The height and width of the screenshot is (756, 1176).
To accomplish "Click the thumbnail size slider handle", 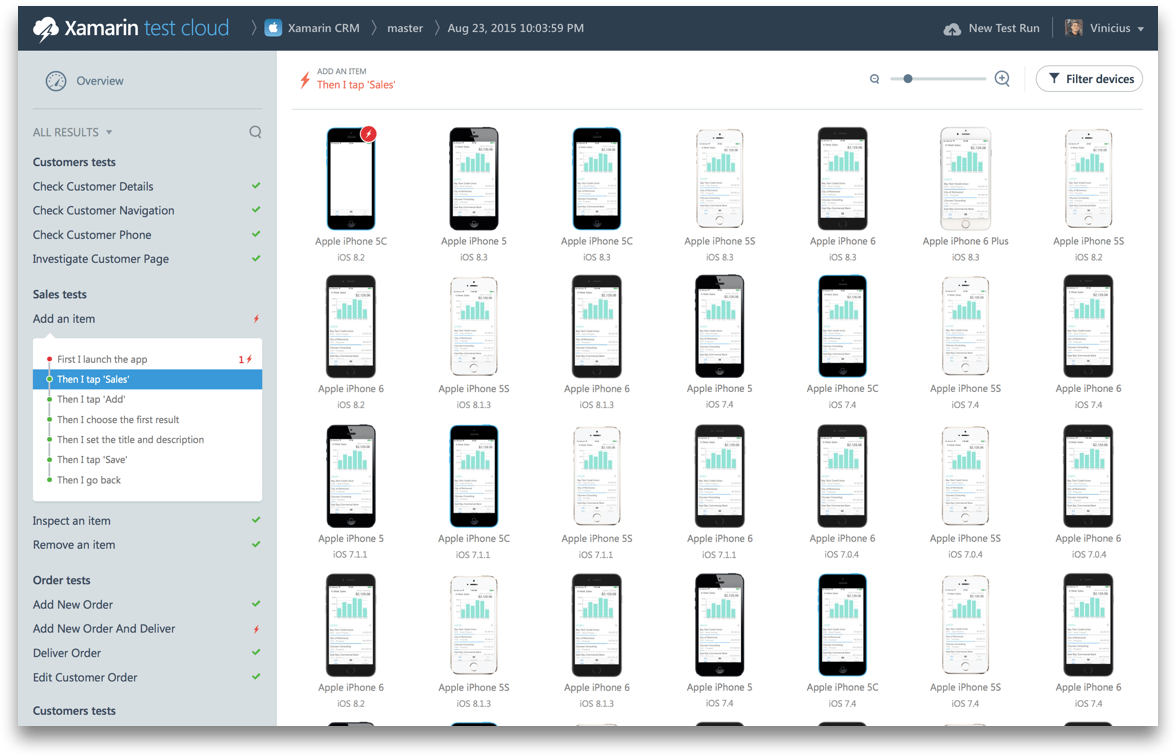I will tap(908, 78).
